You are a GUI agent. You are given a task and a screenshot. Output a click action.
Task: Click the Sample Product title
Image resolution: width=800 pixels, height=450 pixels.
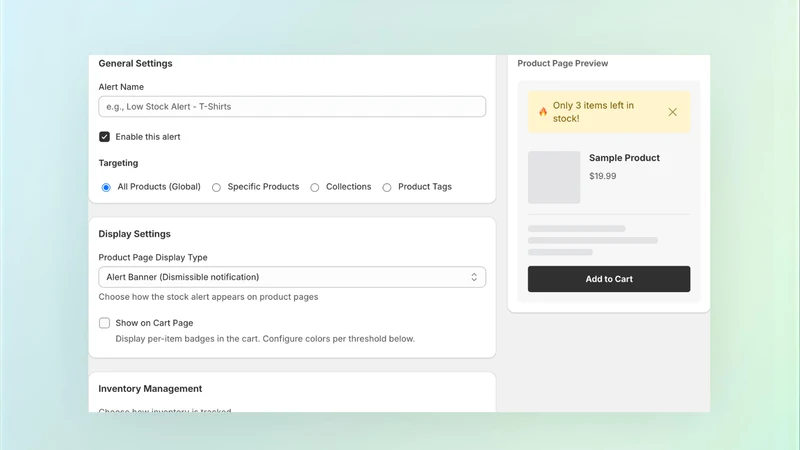pyautogui.click(x=624, y=158)
